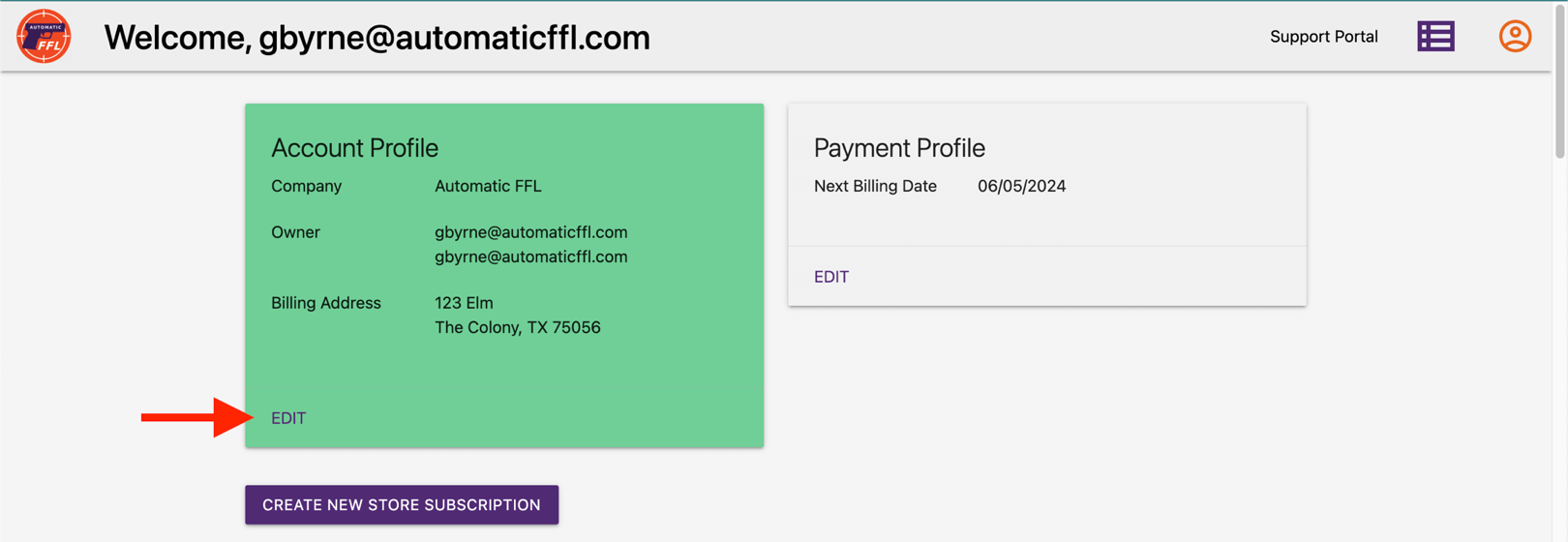Click the Payment Profile heading
Image resolution: width=1568 pixels, height=542 pixels.
point(899,148)
